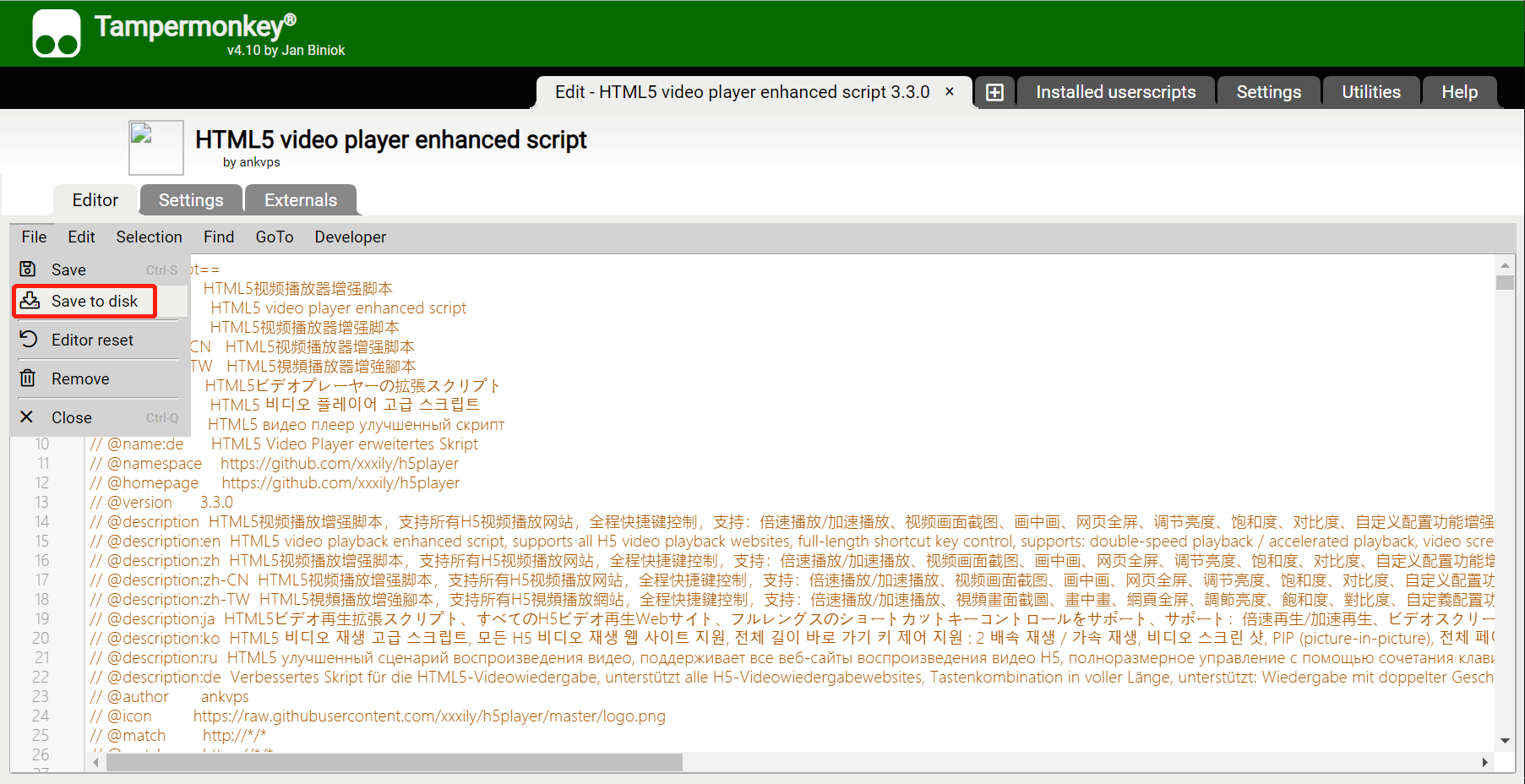Click the @namespace github URL text

click(340, 463)
